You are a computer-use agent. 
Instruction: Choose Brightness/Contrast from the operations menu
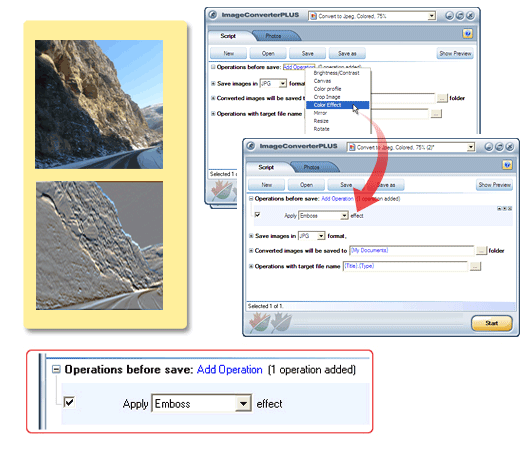point(336,73)
